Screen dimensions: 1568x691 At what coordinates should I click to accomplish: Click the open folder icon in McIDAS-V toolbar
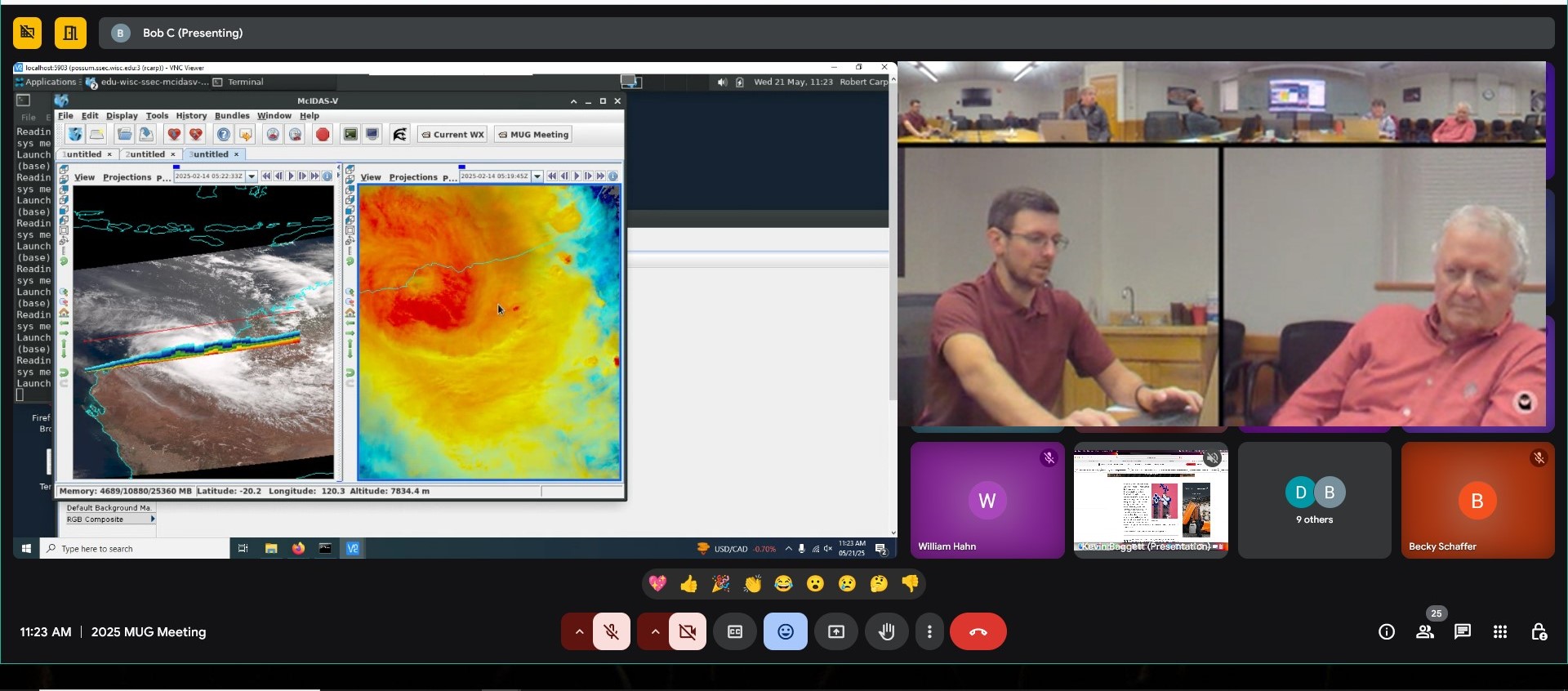[x=124, y=134]
